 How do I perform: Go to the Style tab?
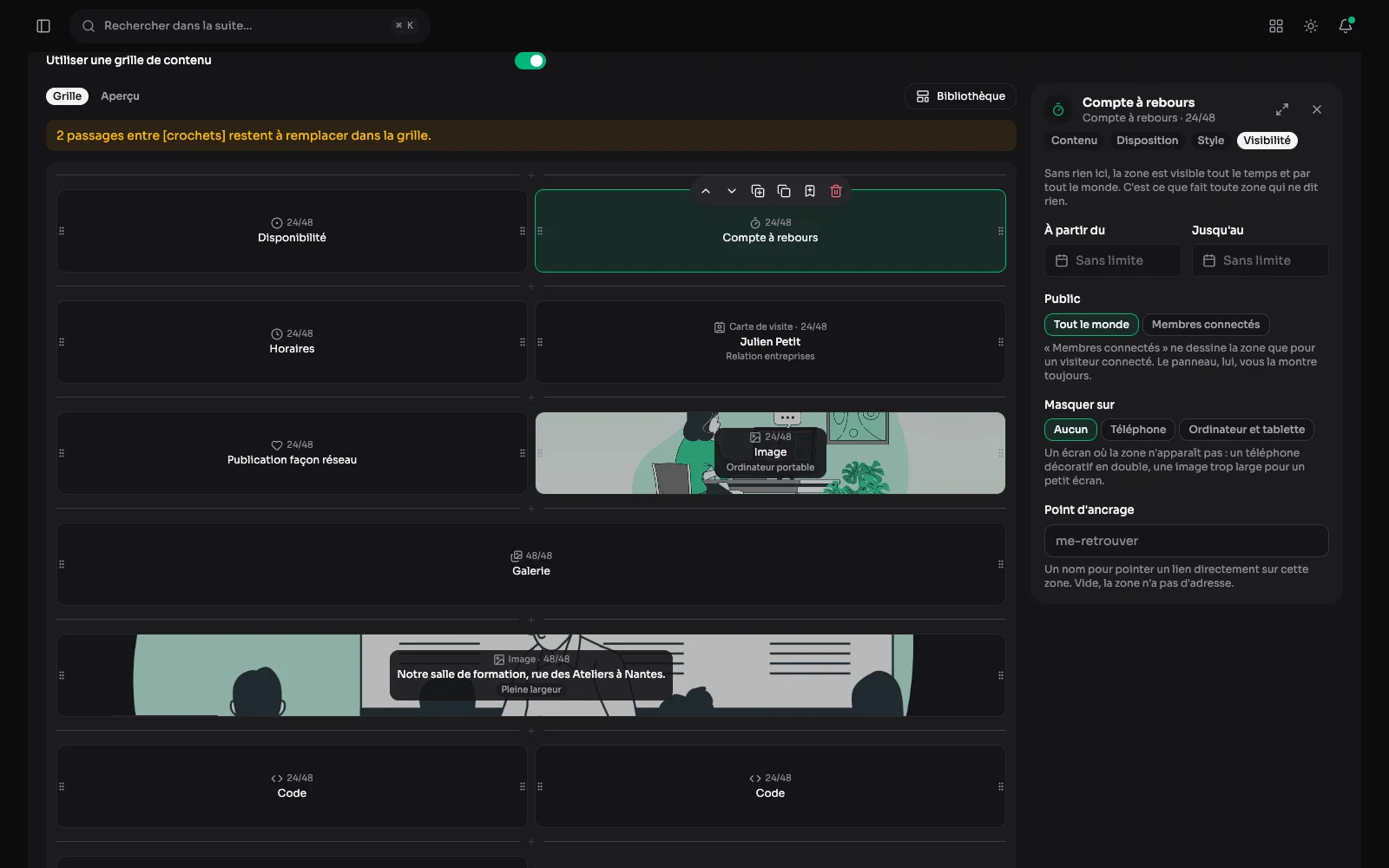pyautogui.click(x=1210, y=141)
